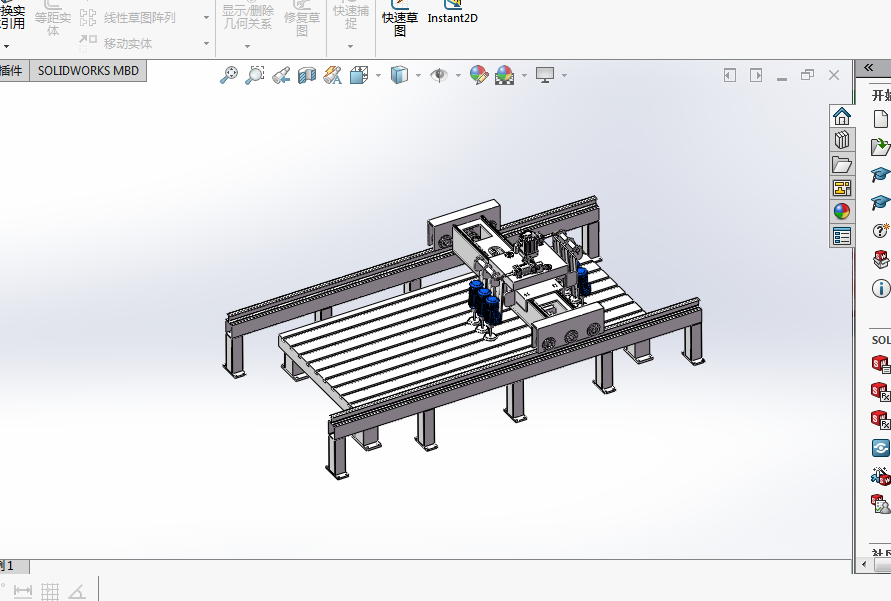The height and width of the screenshot is (601, 891).
Task: Click Smart Dimension icon in bottom toolbar
Action: click(23, 591)
